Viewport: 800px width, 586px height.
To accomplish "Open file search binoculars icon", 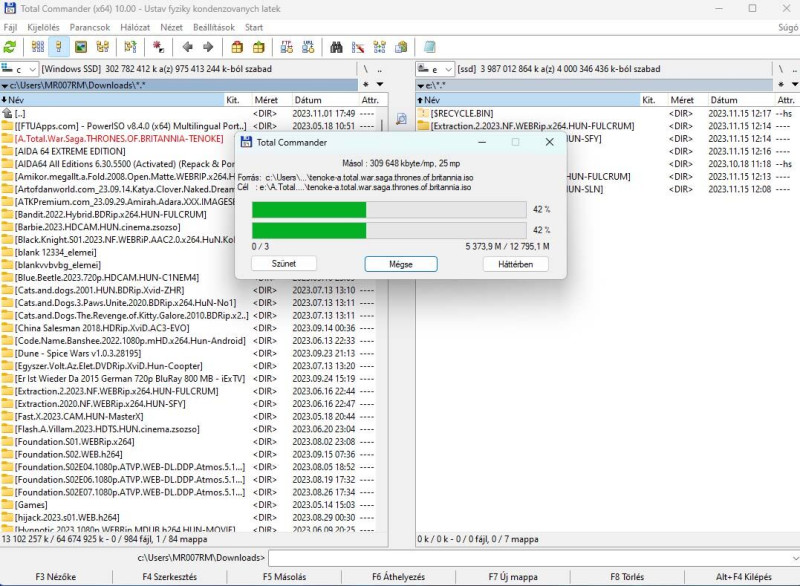I will [x=336, y=47].
